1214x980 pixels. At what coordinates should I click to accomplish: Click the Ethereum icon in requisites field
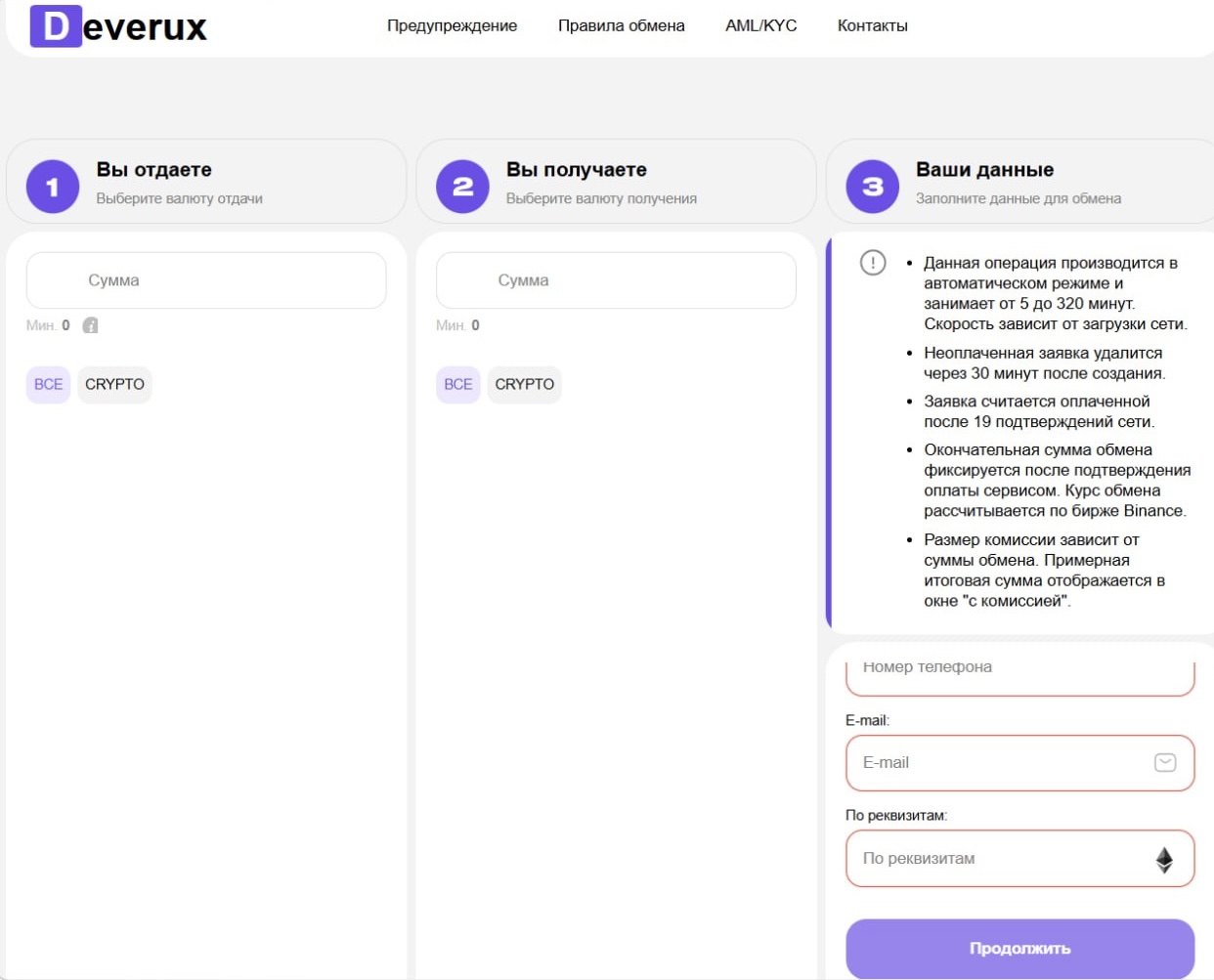point(1164,859)
